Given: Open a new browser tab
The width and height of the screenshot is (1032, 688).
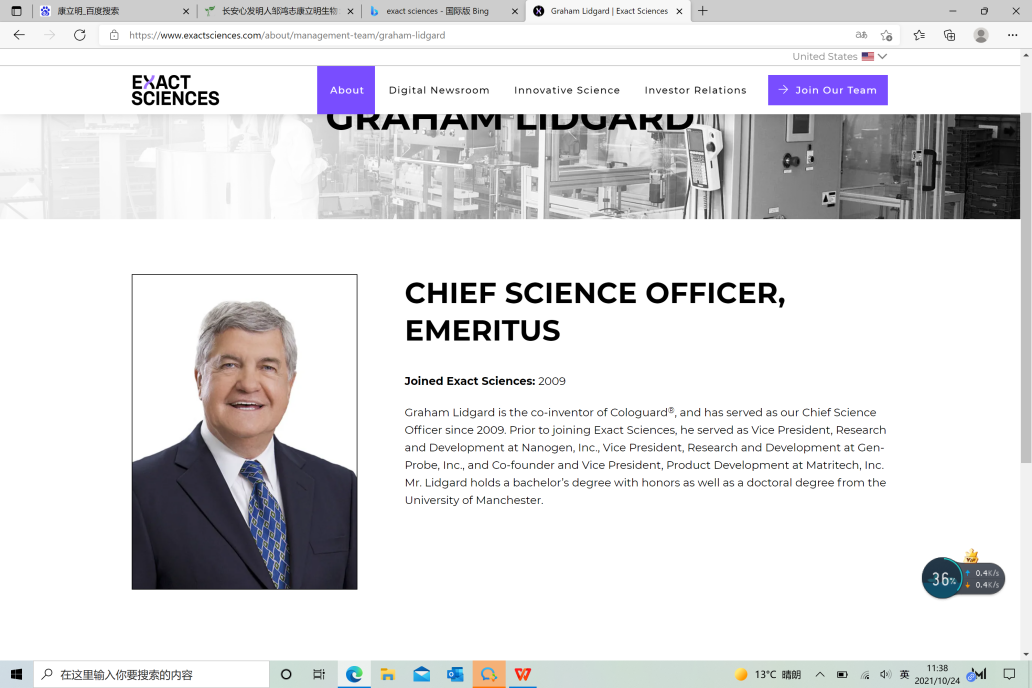Looking at the screenshot, I should pyautogui.click(x=703, y=11).
